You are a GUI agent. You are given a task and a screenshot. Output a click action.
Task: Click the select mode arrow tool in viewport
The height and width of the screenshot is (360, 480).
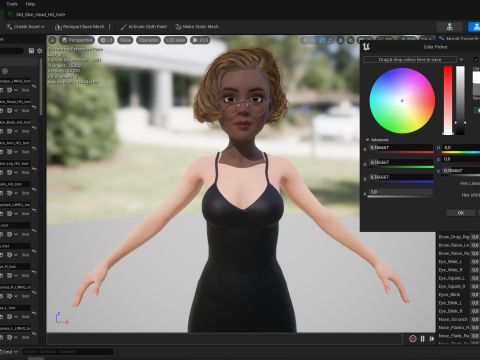point(305,40)
